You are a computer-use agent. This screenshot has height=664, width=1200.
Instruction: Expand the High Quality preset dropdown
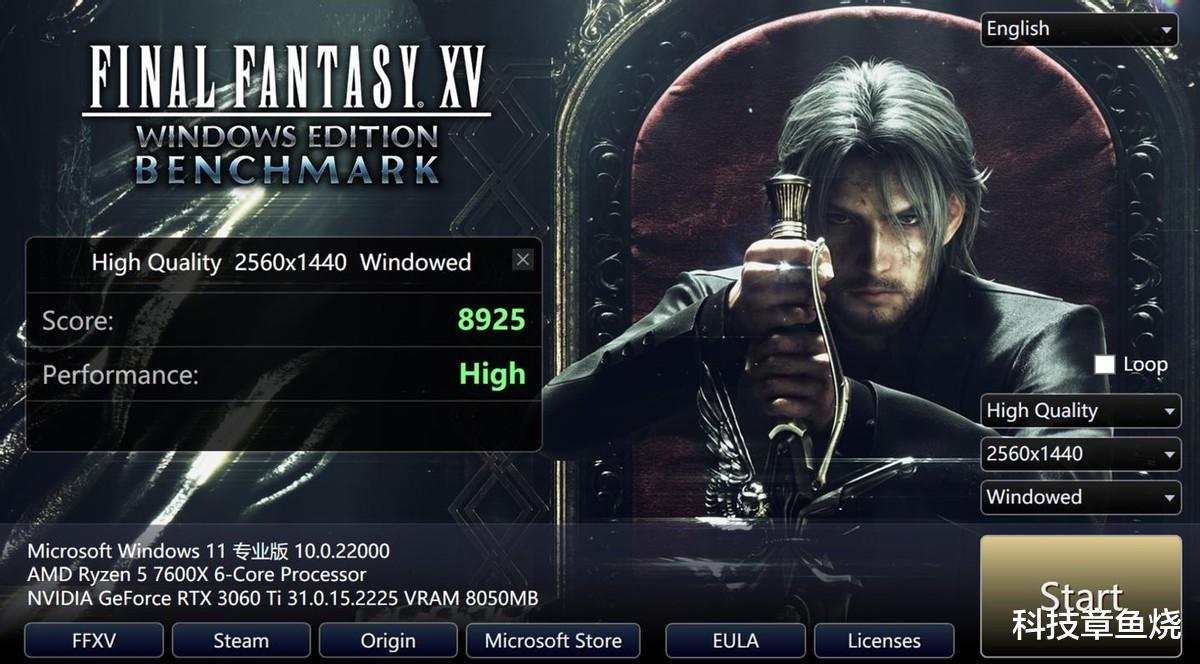tap(1081, 411)
